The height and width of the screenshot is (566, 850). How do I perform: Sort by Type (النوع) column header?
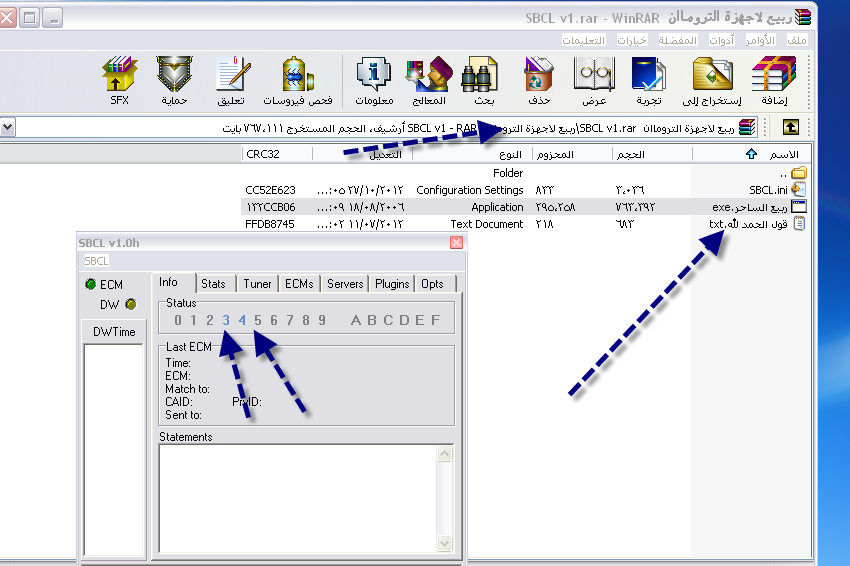click(472, 155)
